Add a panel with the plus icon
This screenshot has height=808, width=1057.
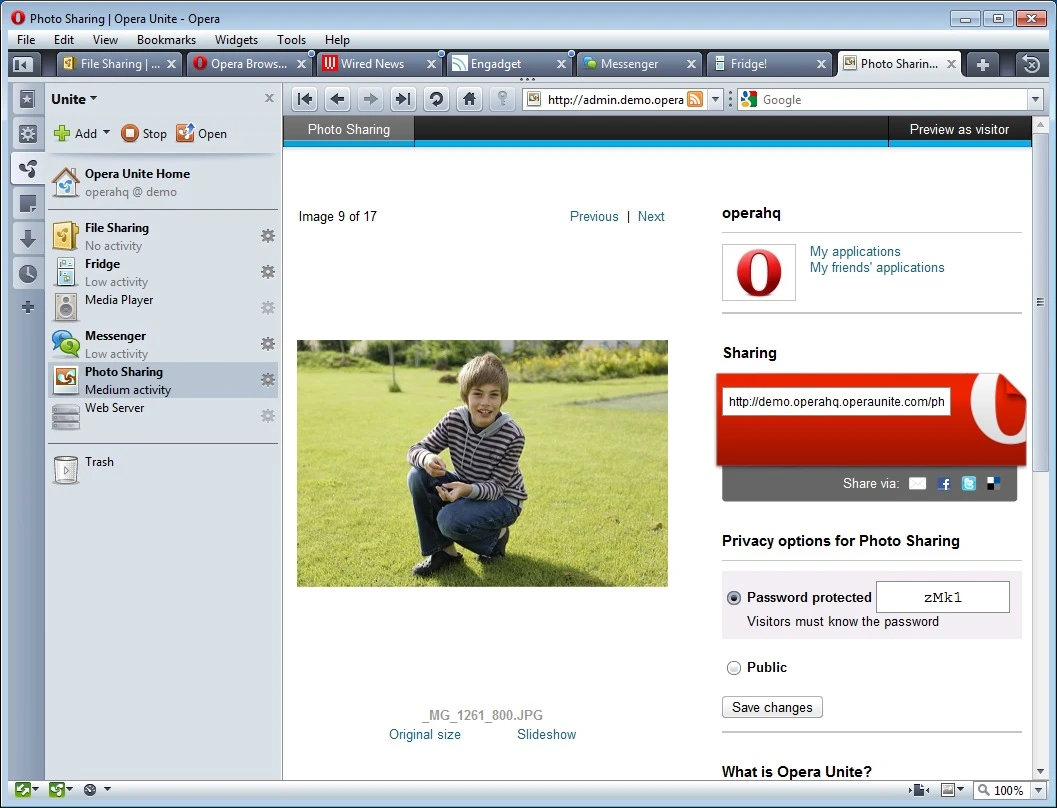(27, 307)
